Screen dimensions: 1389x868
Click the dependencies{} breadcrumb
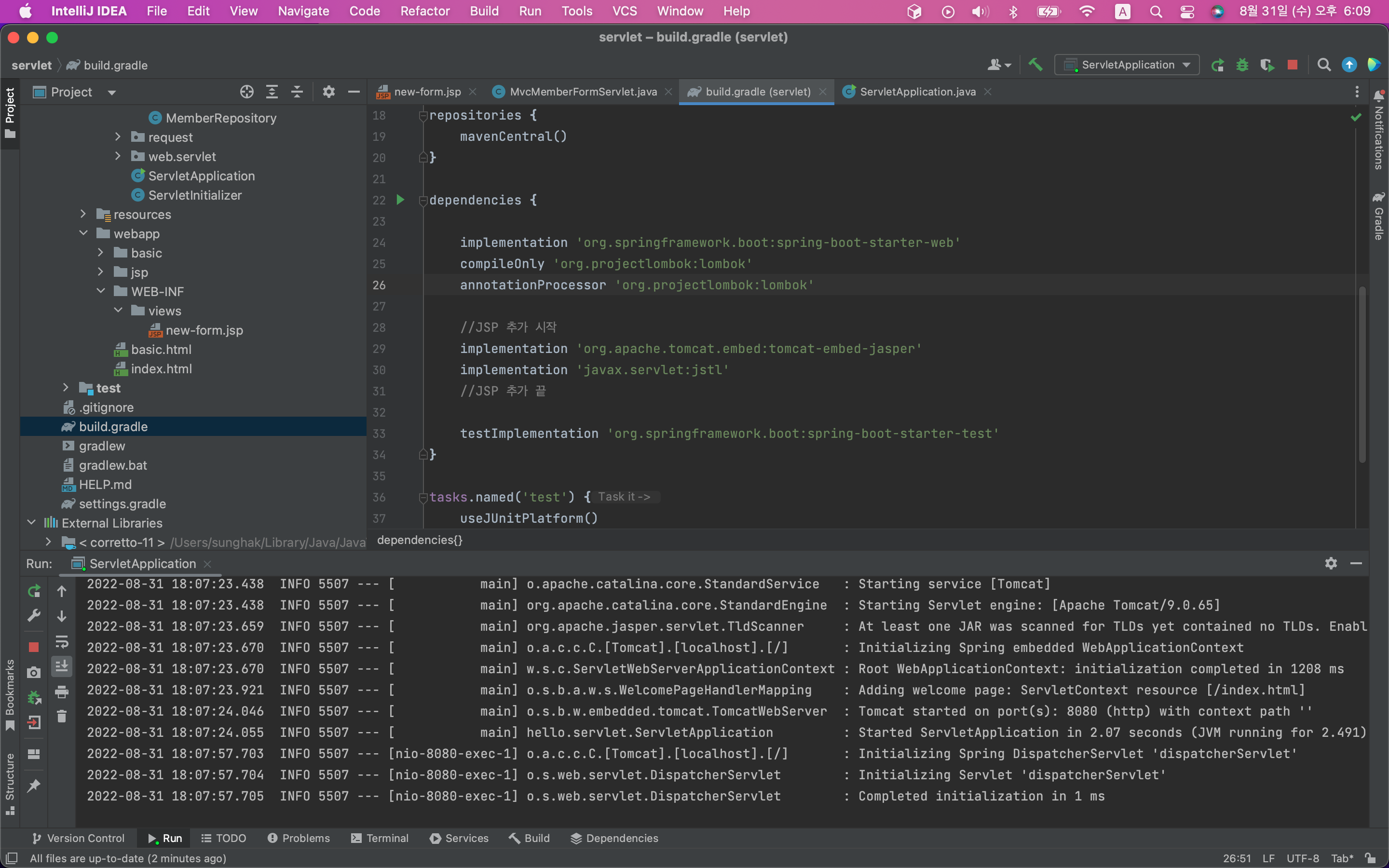(x=420, y=540)
